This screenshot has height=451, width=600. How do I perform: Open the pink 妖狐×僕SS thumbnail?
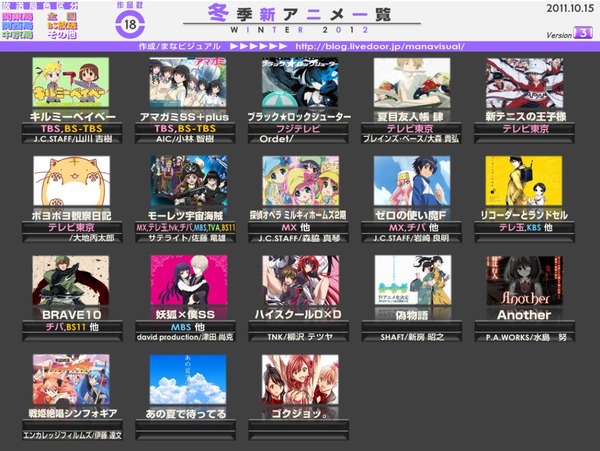(x=189, y=280)
